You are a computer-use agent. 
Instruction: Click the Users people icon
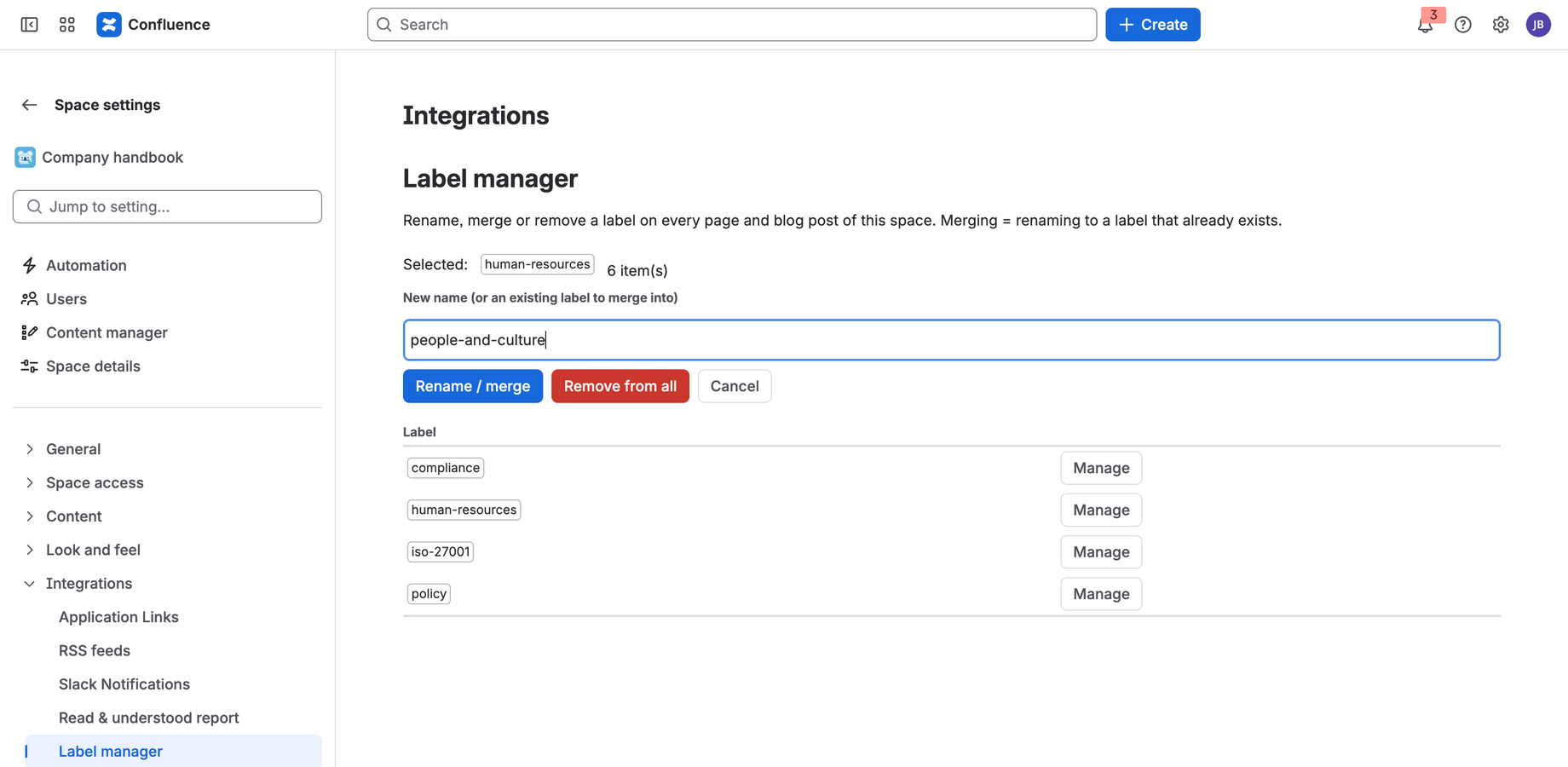point(29,299)
